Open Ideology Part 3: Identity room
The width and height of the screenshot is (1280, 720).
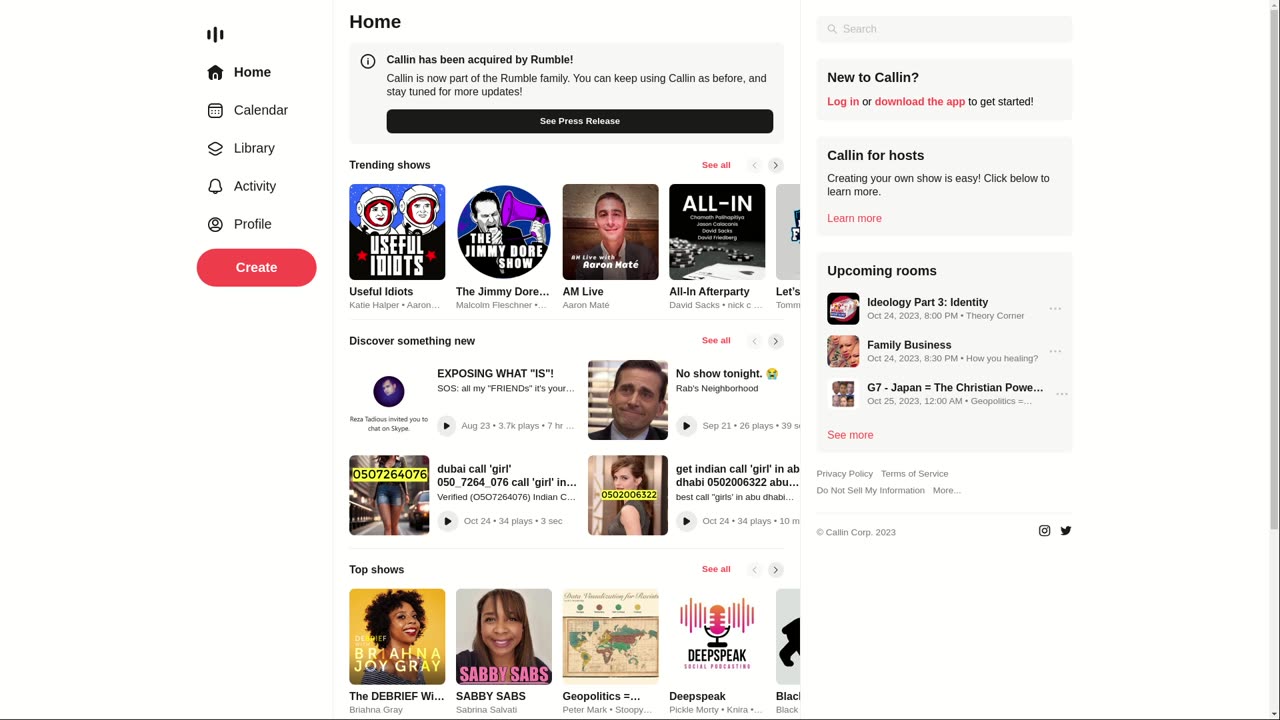pos(927,302)
